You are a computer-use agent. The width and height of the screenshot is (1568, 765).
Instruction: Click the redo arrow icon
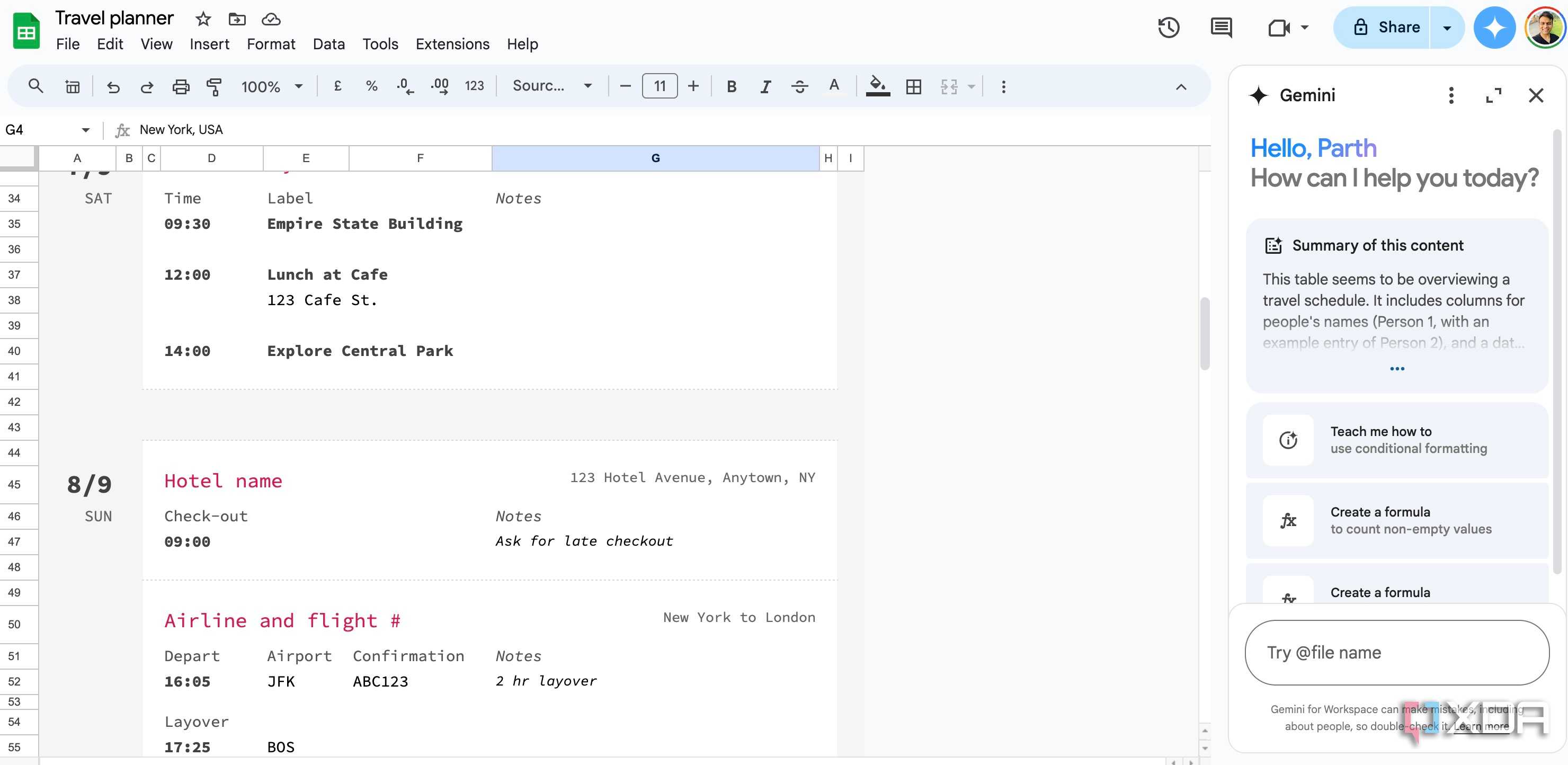[x=147, y=86]
